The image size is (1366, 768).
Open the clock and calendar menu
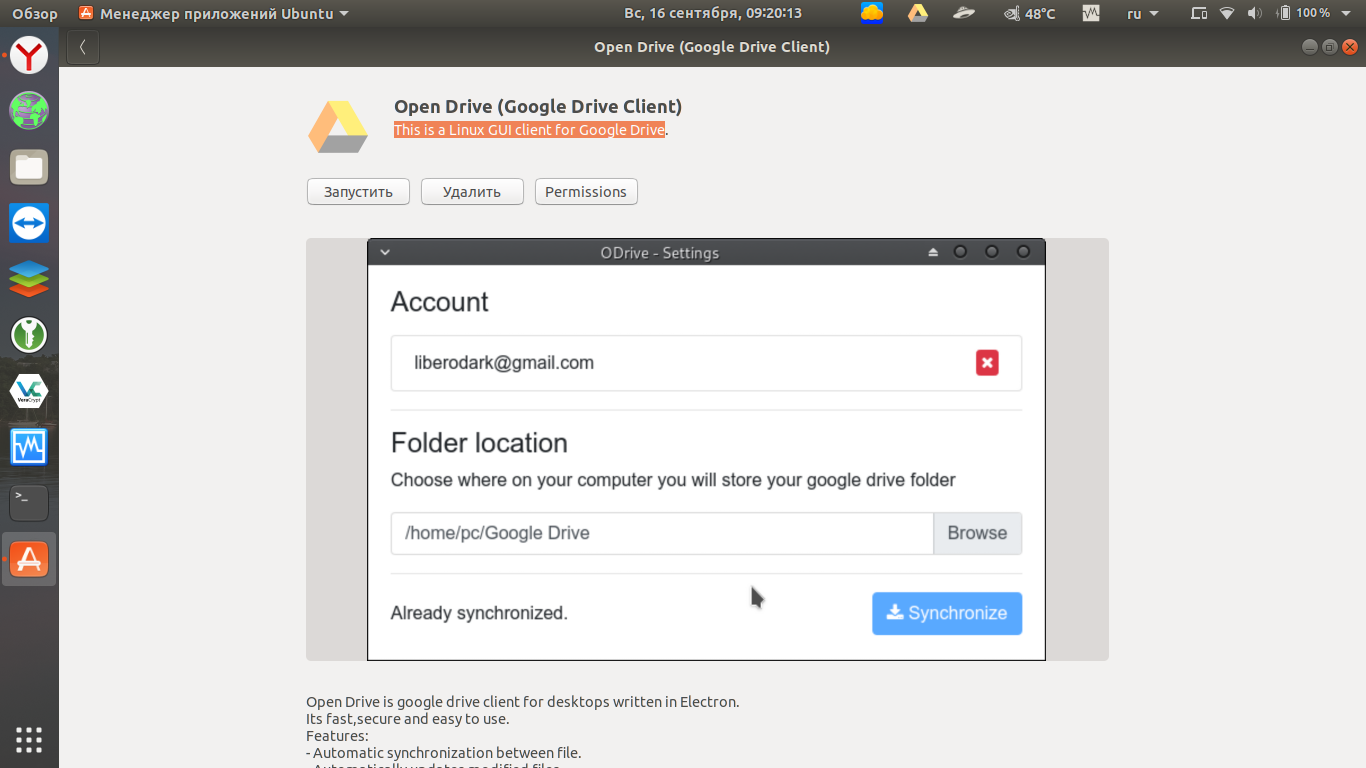713,13
